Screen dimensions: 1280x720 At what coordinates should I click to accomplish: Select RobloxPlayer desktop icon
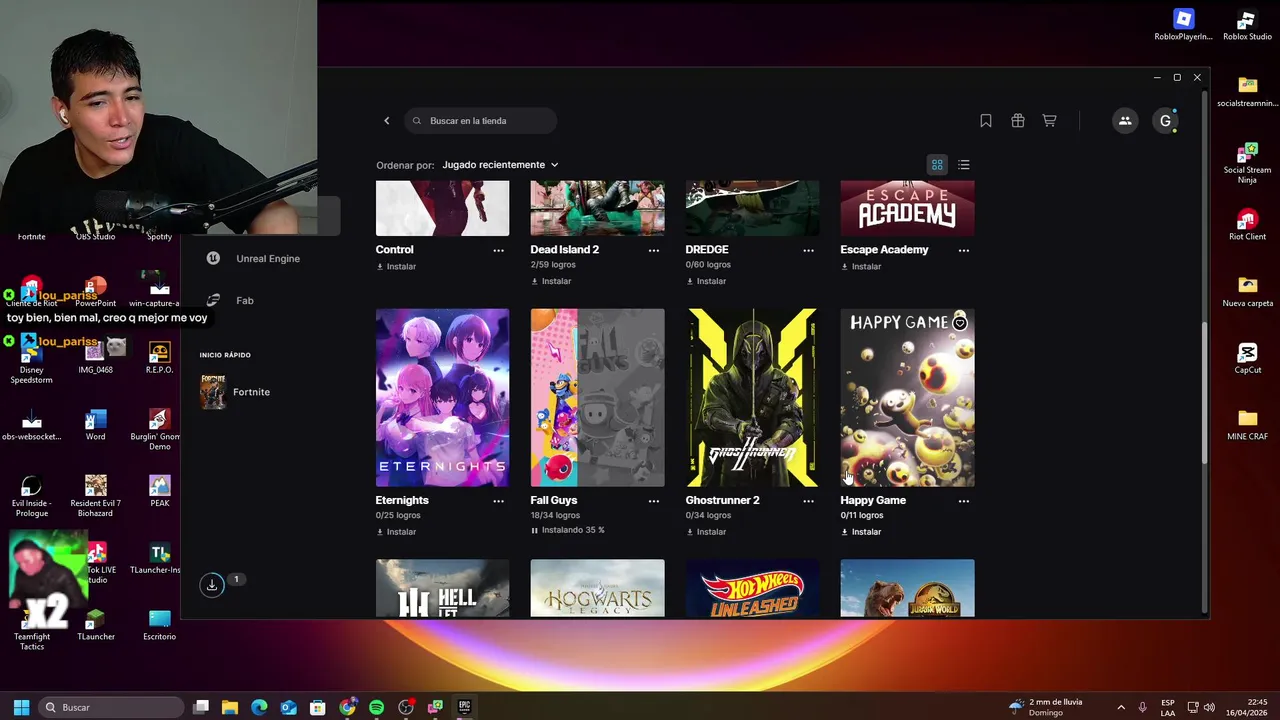pos(1183,26)
